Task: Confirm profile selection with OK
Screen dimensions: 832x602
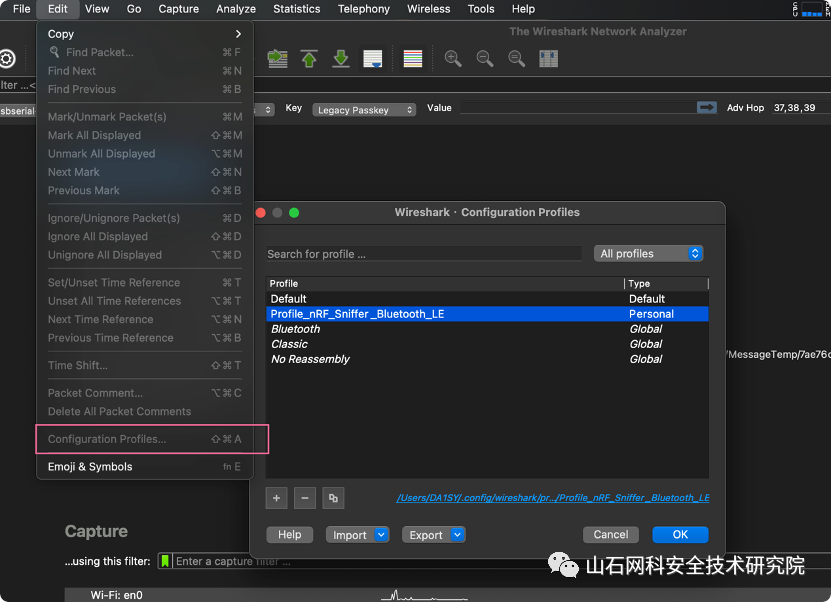Action: coord(680,535)
